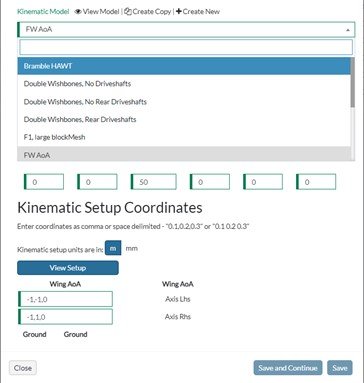Click the Save button
This screenshot has width=364, height=383.
point(340,368)
